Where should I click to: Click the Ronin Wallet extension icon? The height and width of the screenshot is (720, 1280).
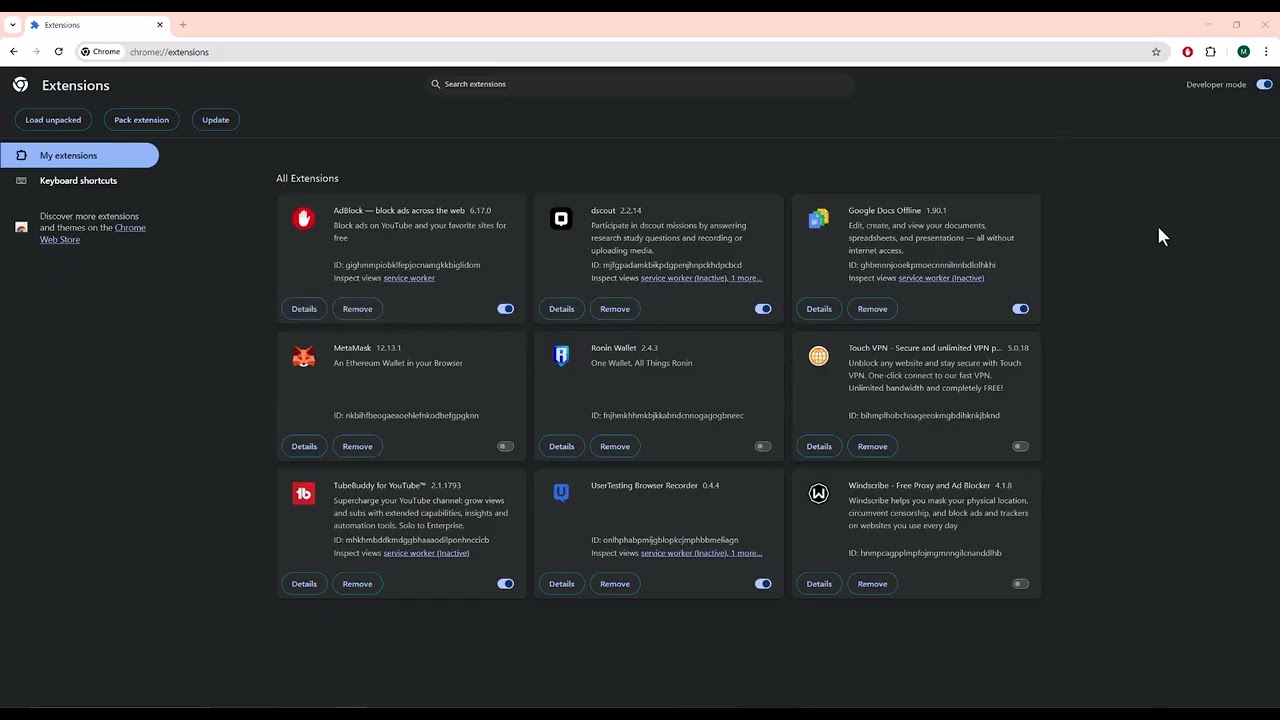click(561, 356)
